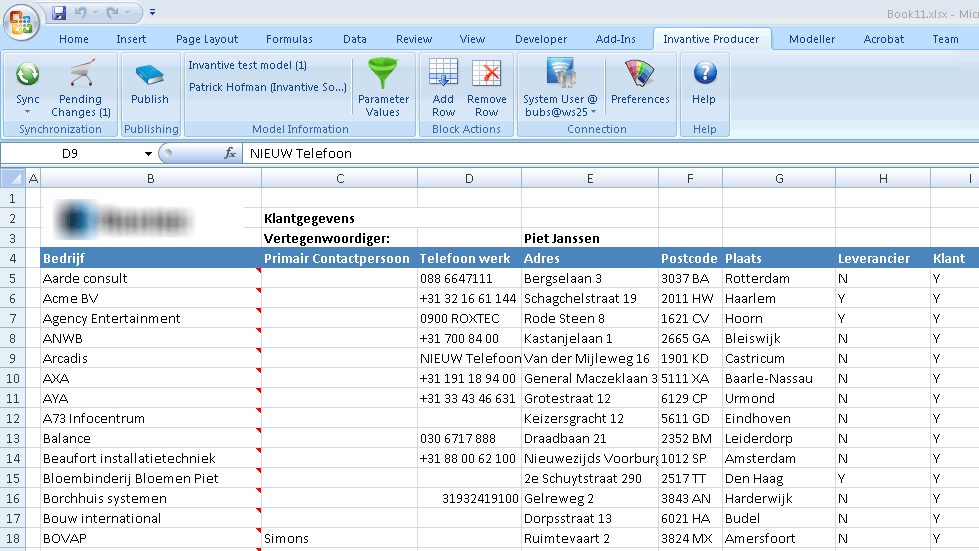Screen dimensions: 979x551
Task: Select the 0900 ROXTEC phone cell
Action: coord(469,318)
